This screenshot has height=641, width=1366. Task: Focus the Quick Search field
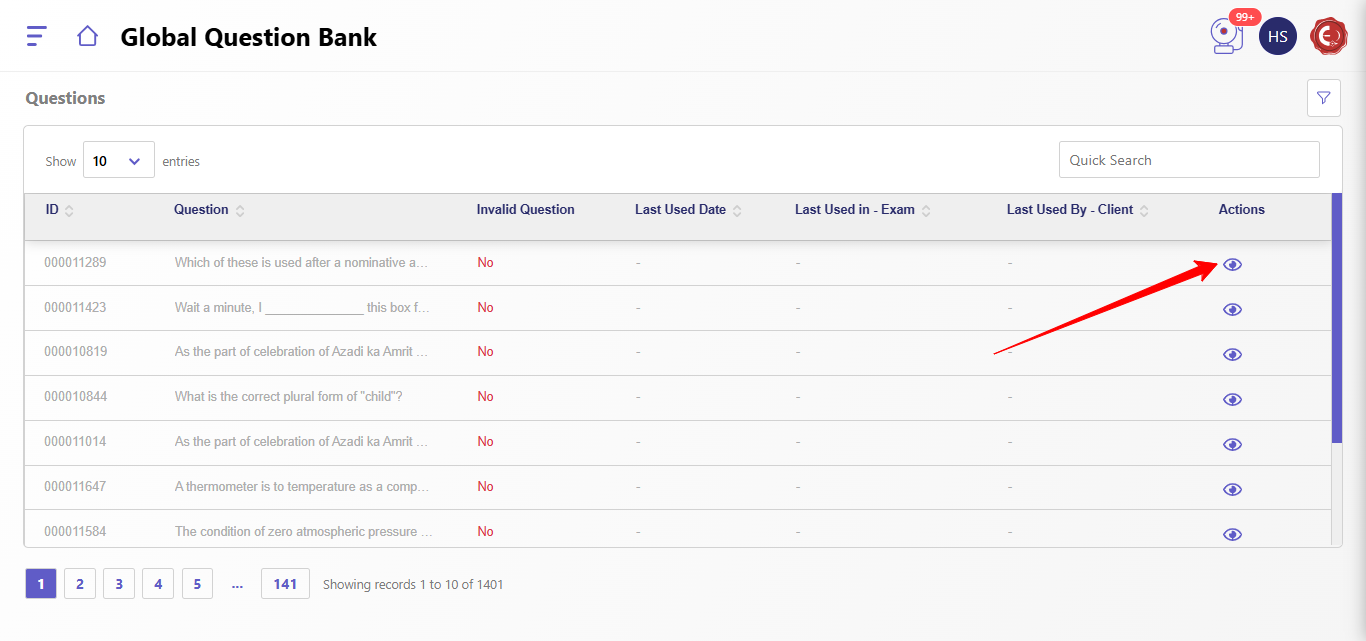pyautogui.click(x=1188, y=160)
